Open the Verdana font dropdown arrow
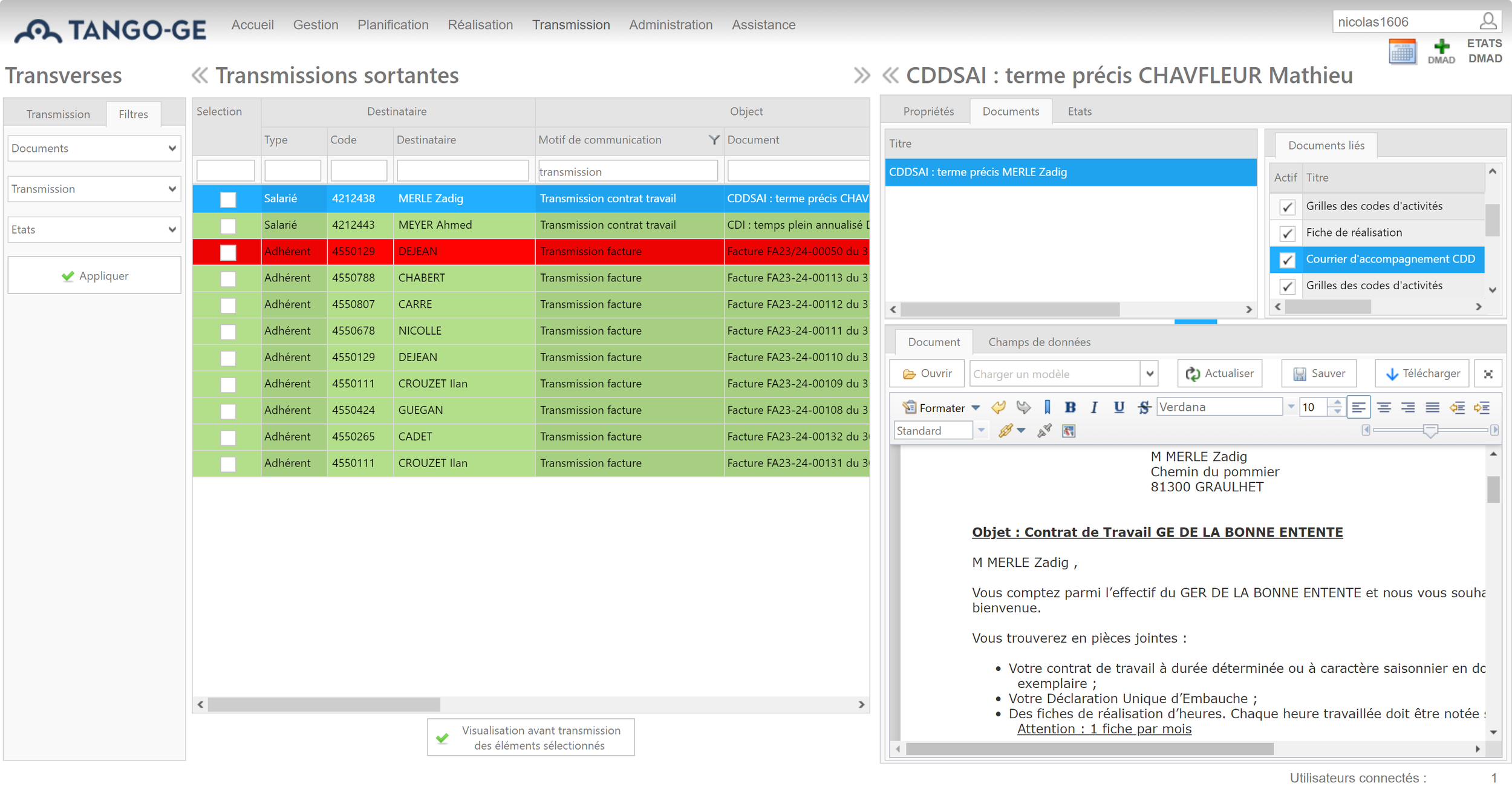This screenshot has height=792, width=1512. pos(1291,407)
